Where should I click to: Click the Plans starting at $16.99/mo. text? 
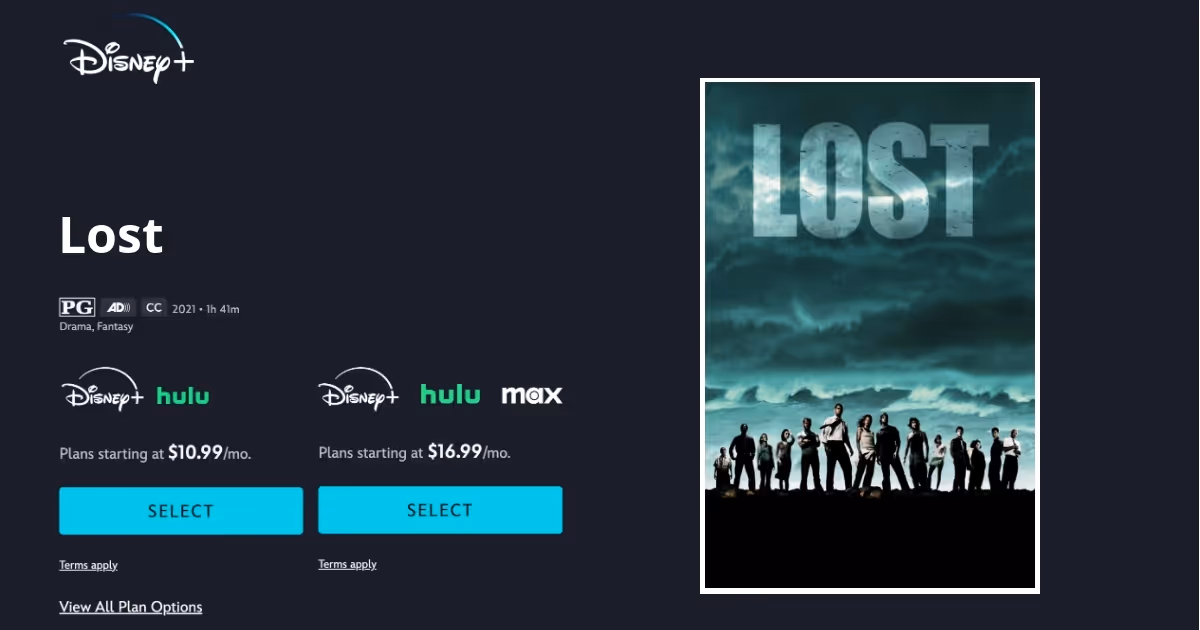(x=414, y=452)
